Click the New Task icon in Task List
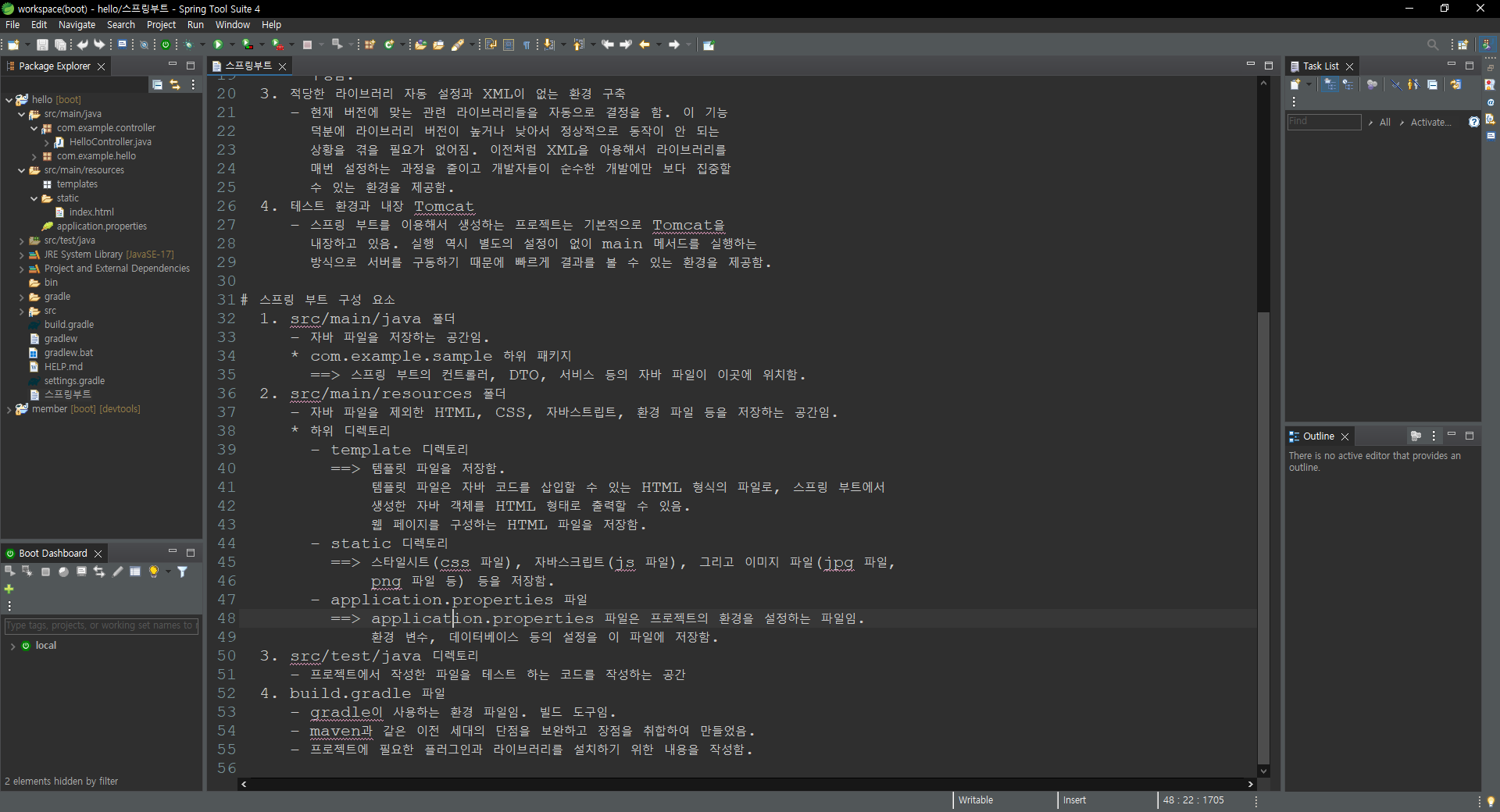Screen dimensions: 1500x812 tap(1295, 84)
